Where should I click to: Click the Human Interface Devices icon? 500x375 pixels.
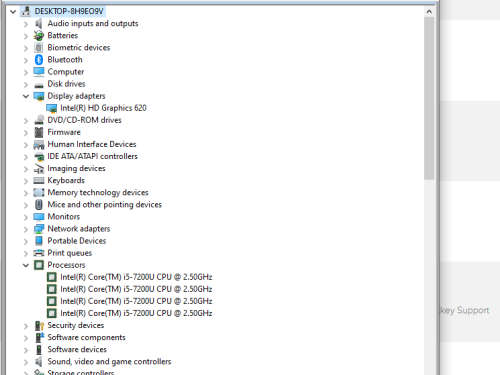(x=39, y=144)
